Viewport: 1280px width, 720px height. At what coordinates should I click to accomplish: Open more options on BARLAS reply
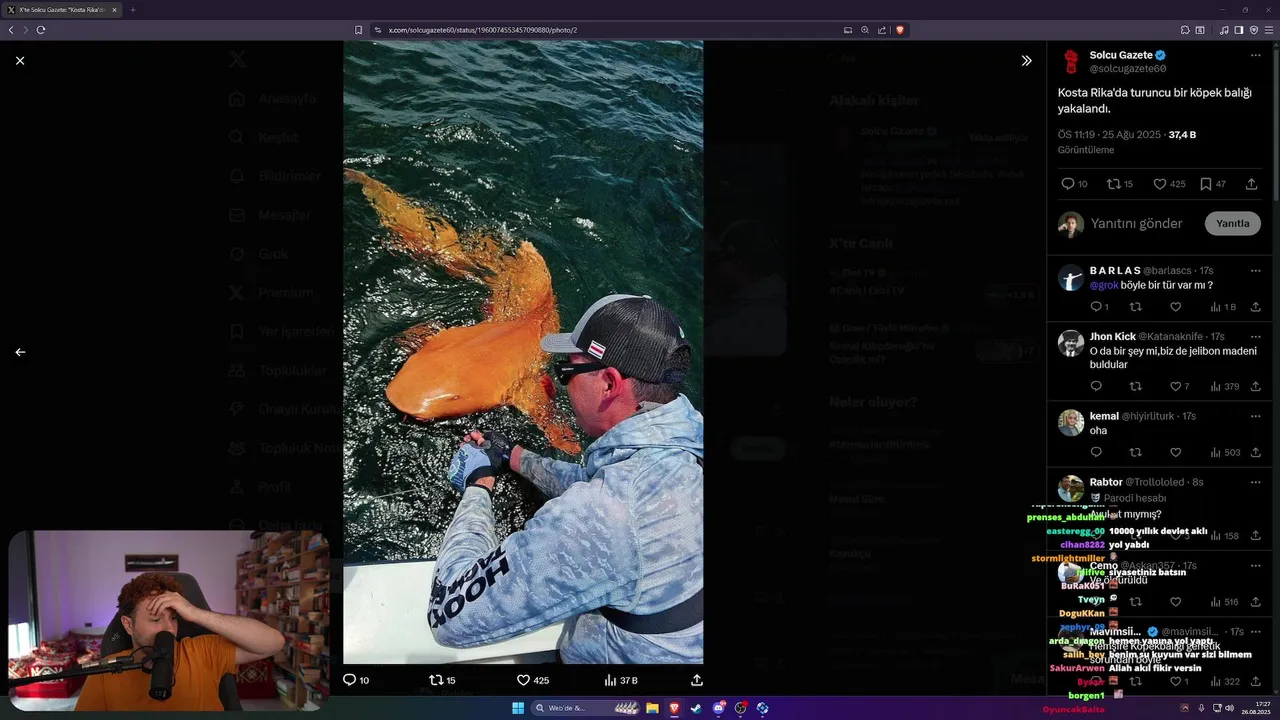pyautogui.click(x=1255, y=271)
